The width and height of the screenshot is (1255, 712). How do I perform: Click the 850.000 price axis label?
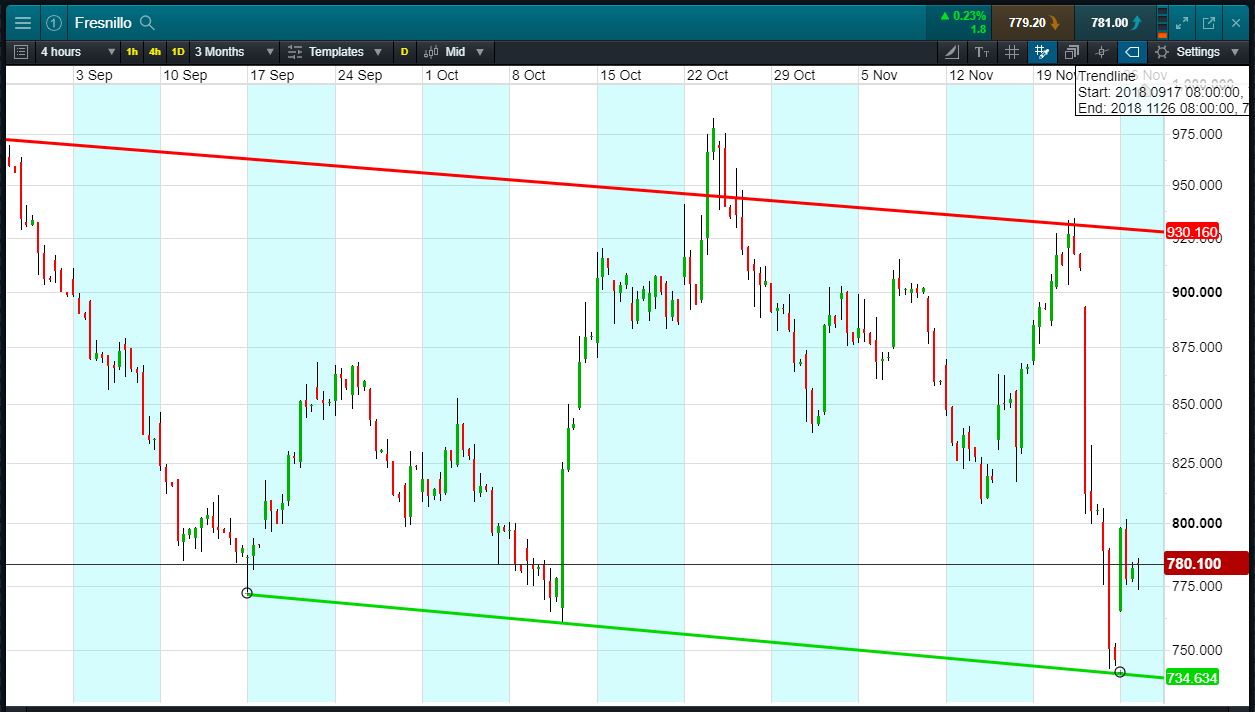tap(1195, 404)
